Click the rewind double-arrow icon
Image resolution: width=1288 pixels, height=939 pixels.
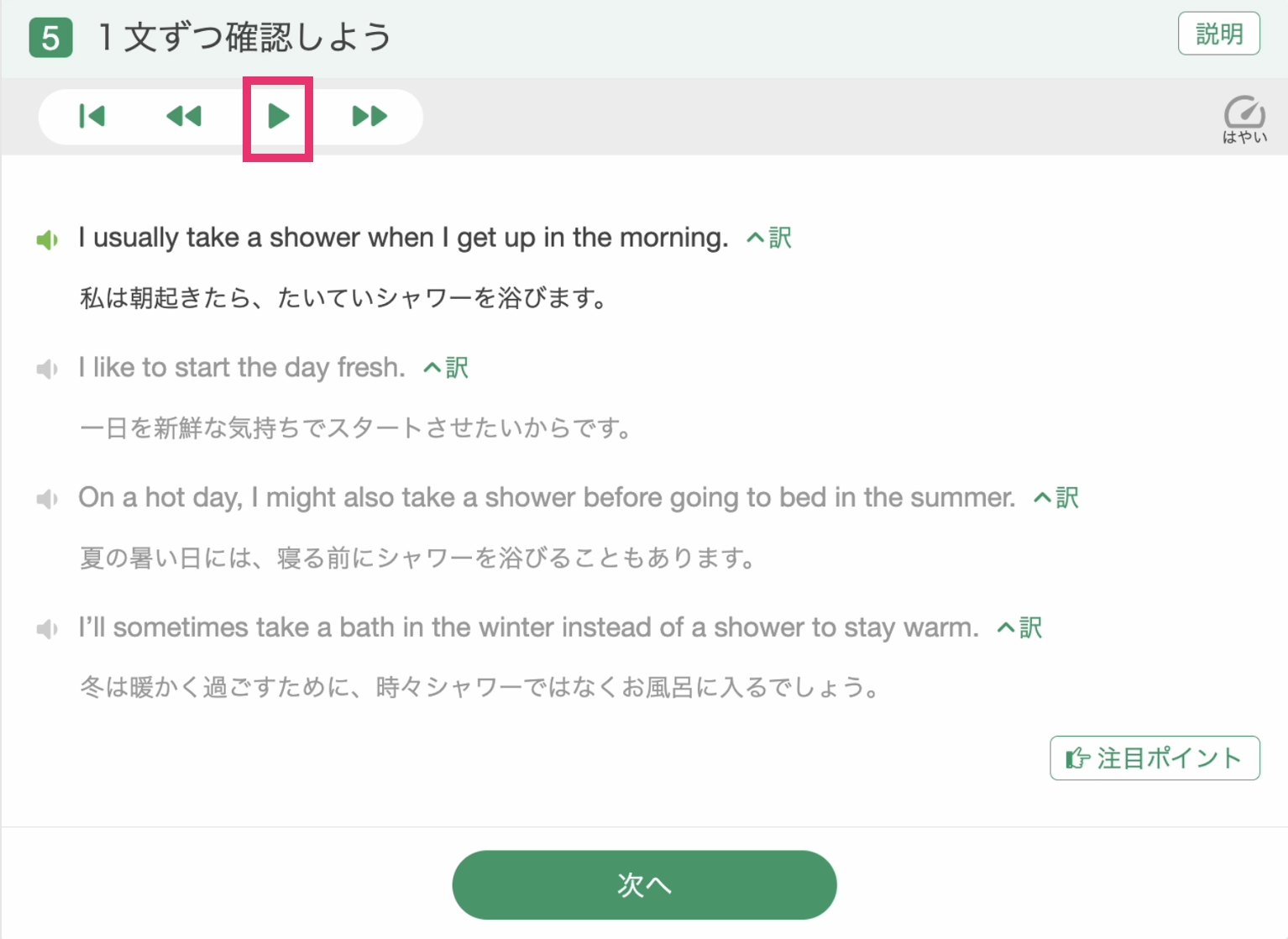[184, 116]
